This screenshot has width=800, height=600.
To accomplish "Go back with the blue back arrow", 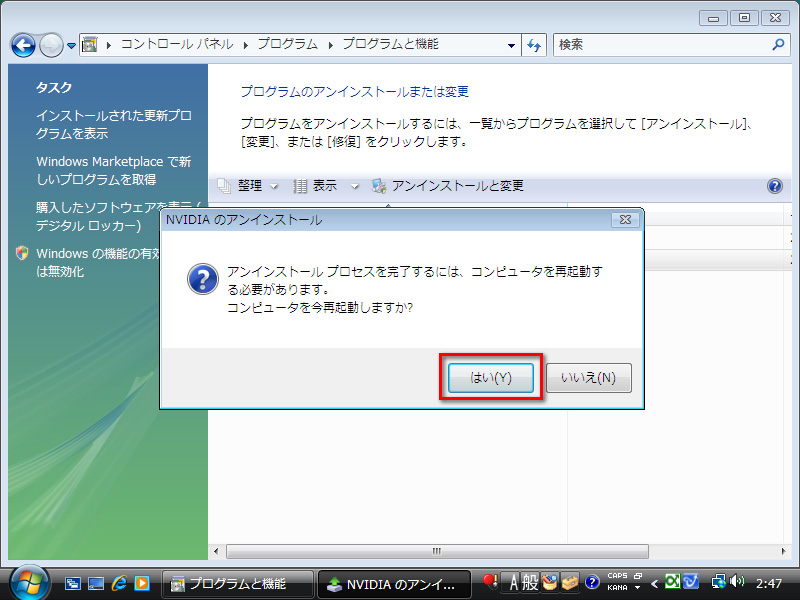I will pos(23,45).
